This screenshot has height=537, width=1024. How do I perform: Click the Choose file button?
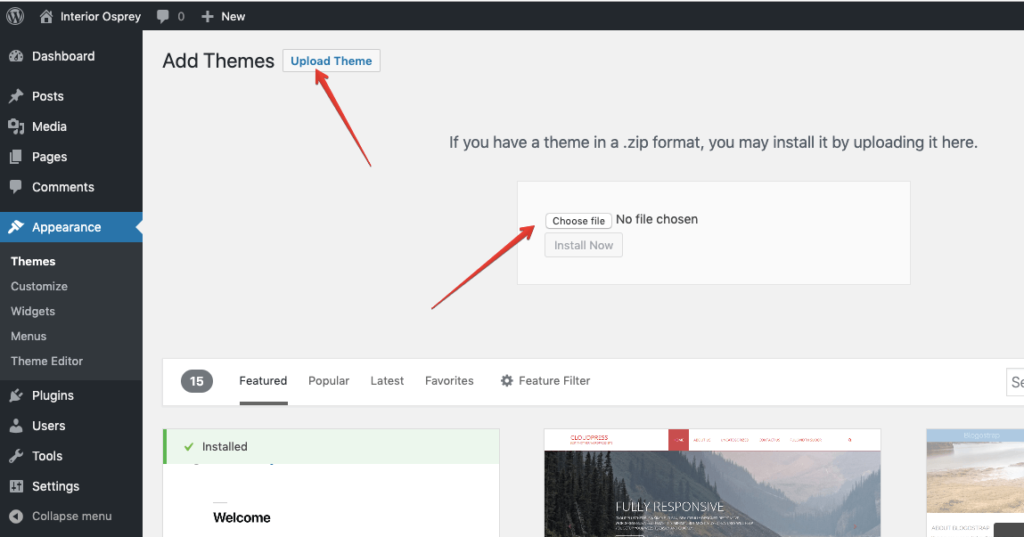point(579,221)
